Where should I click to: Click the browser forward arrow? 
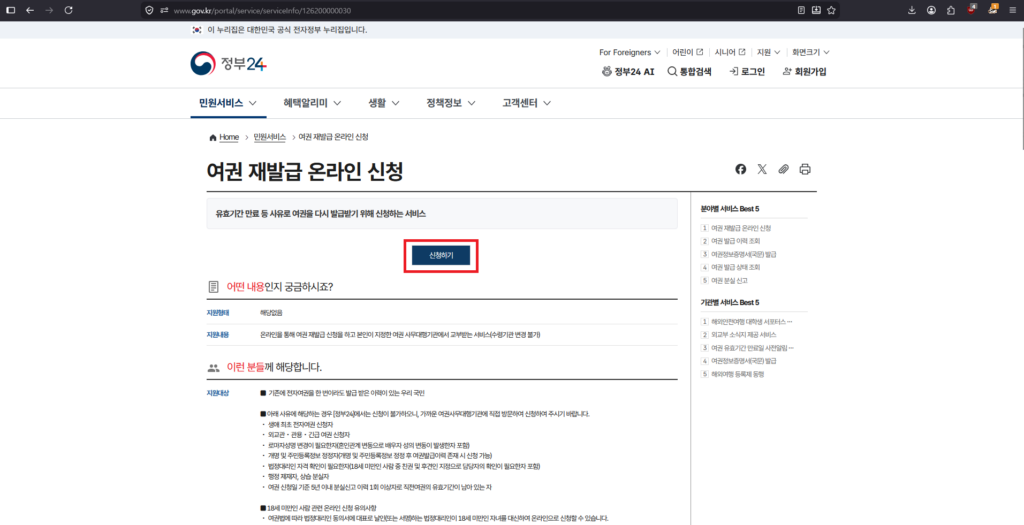pos(49,10)
